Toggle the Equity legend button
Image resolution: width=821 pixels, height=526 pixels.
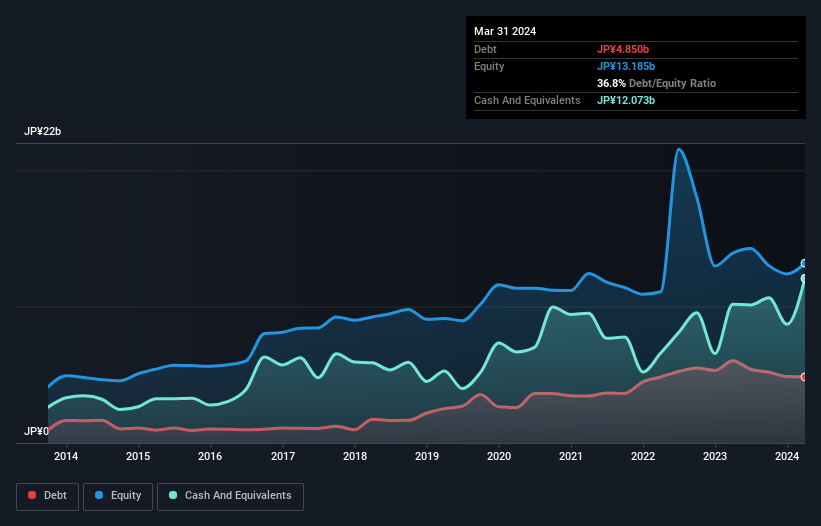coord(118,496)
